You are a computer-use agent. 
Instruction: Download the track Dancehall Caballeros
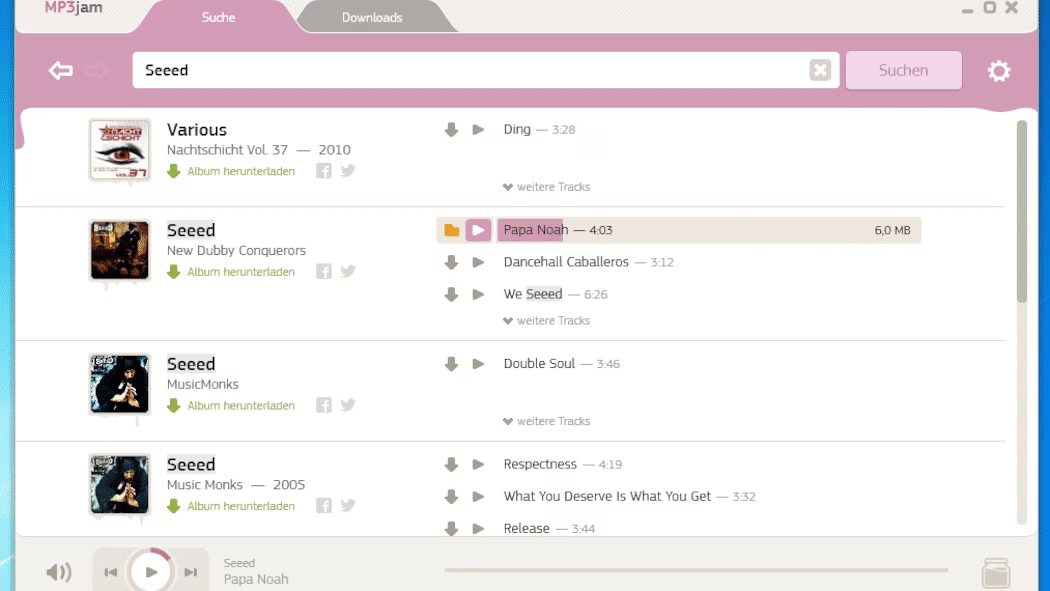(451, 262)
